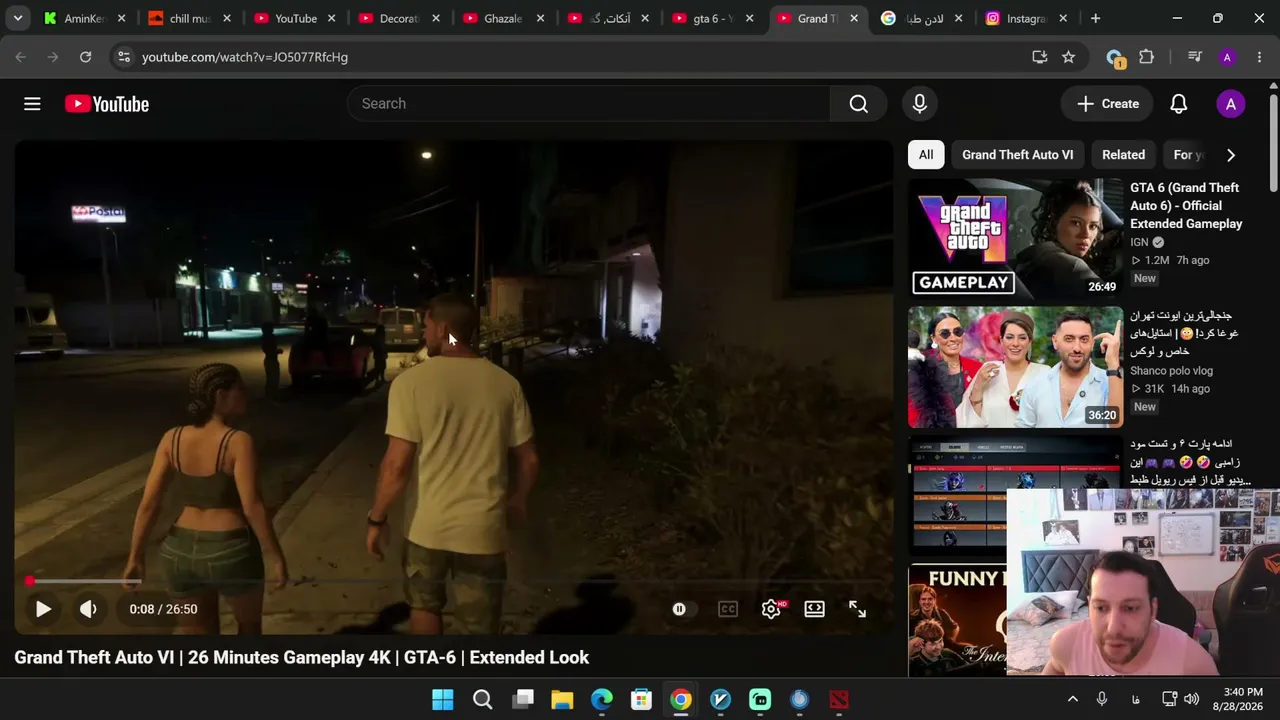The width and height of the screenshot is (1280, 720).
Task: Click the Create button
Action: pos(1107,104)
